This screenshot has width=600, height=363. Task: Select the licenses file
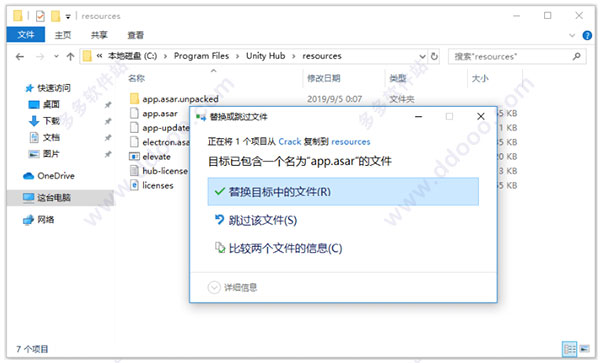tap(158, 186)
